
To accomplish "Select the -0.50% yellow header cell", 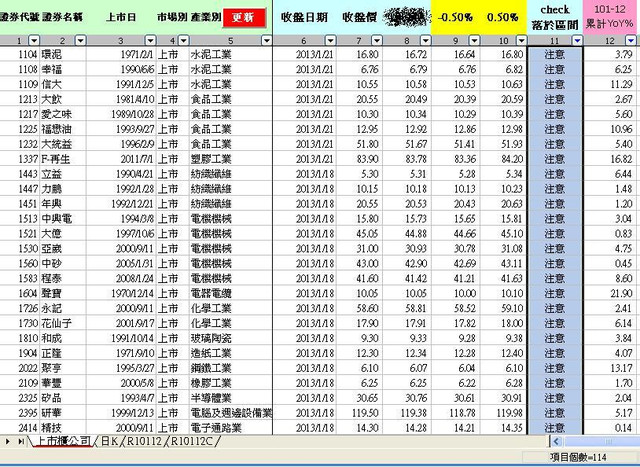I will (x=455, y=17).
